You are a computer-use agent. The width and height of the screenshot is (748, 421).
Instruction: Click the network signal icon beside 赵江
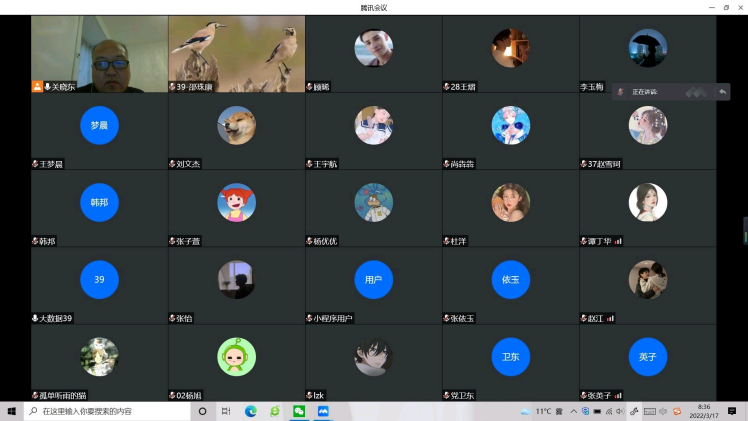tap(610, 318)
